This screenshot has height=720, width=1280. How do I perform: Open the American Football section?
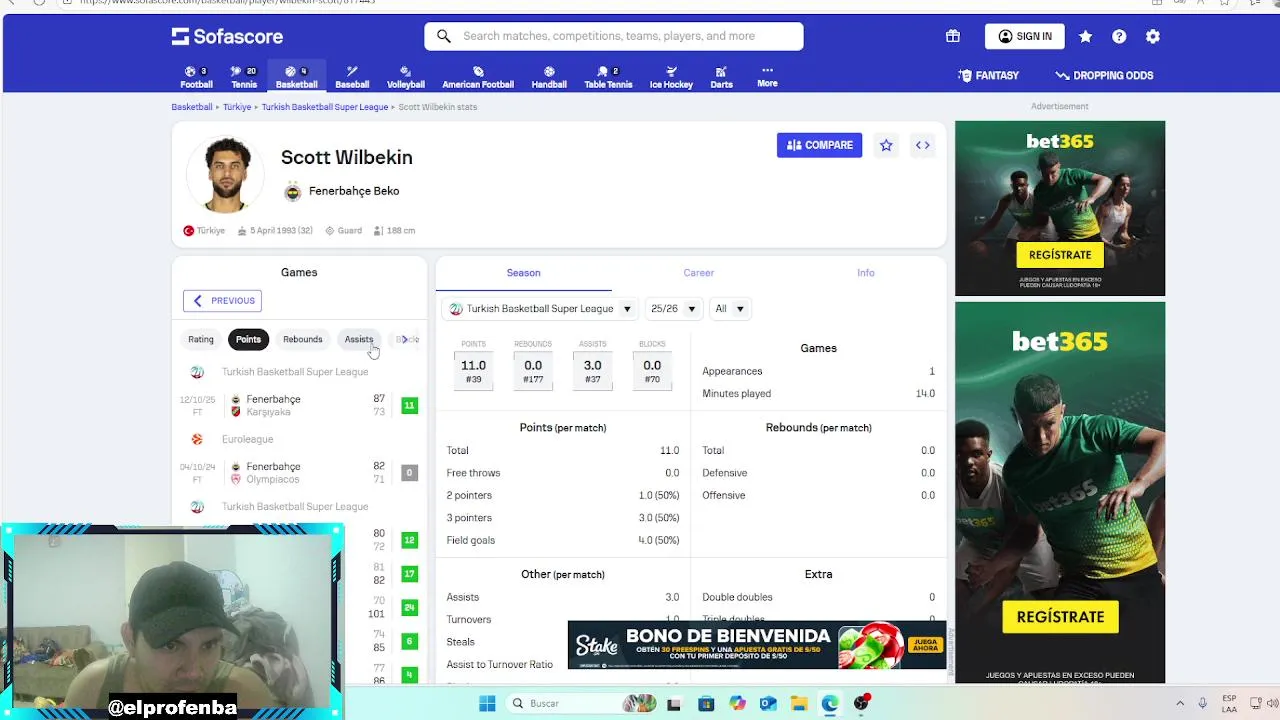(478, 77)
